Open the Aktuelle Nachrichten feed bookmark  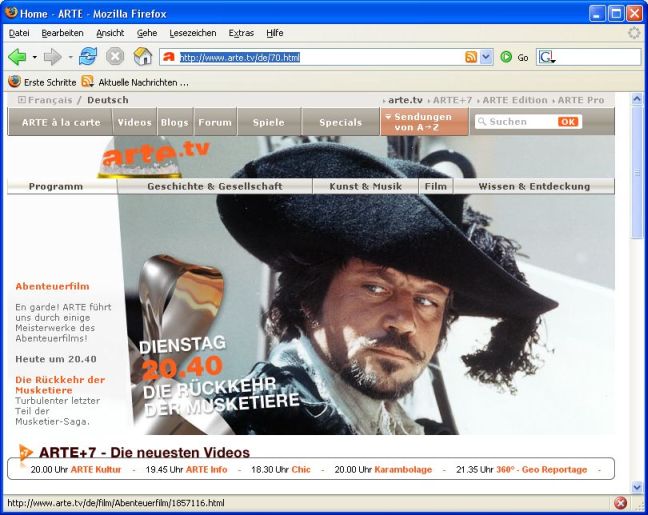135,82
